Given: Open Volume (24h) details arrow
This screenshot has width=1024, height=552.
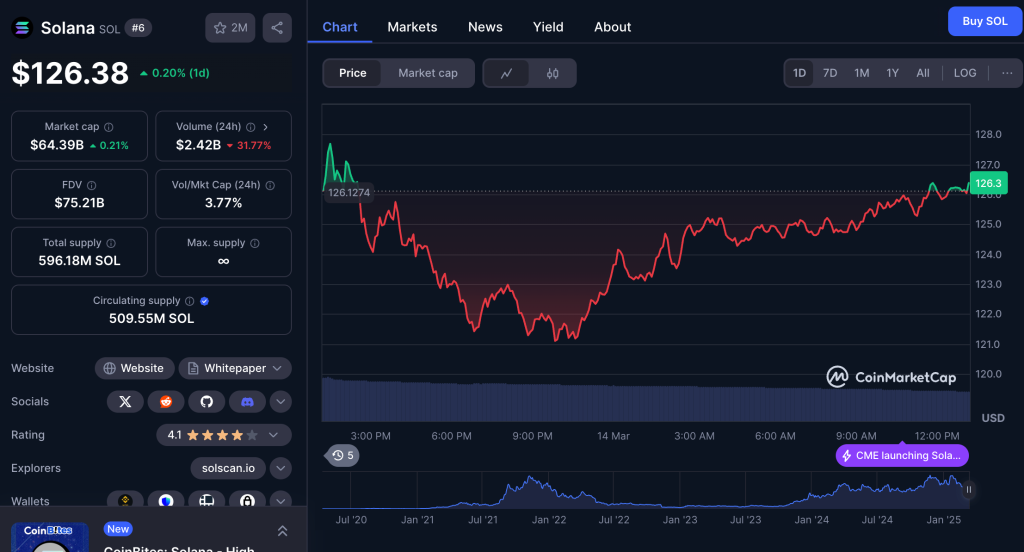Looking at the screenshot, I should click(x=266, y=127).
